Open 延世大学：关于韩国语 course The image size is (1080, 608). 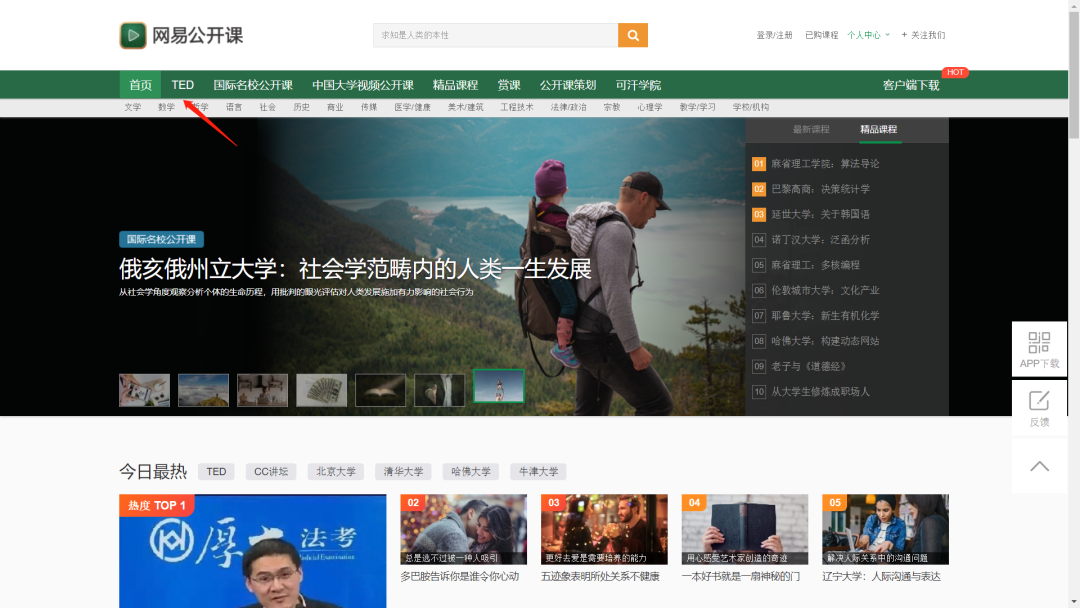820,214
